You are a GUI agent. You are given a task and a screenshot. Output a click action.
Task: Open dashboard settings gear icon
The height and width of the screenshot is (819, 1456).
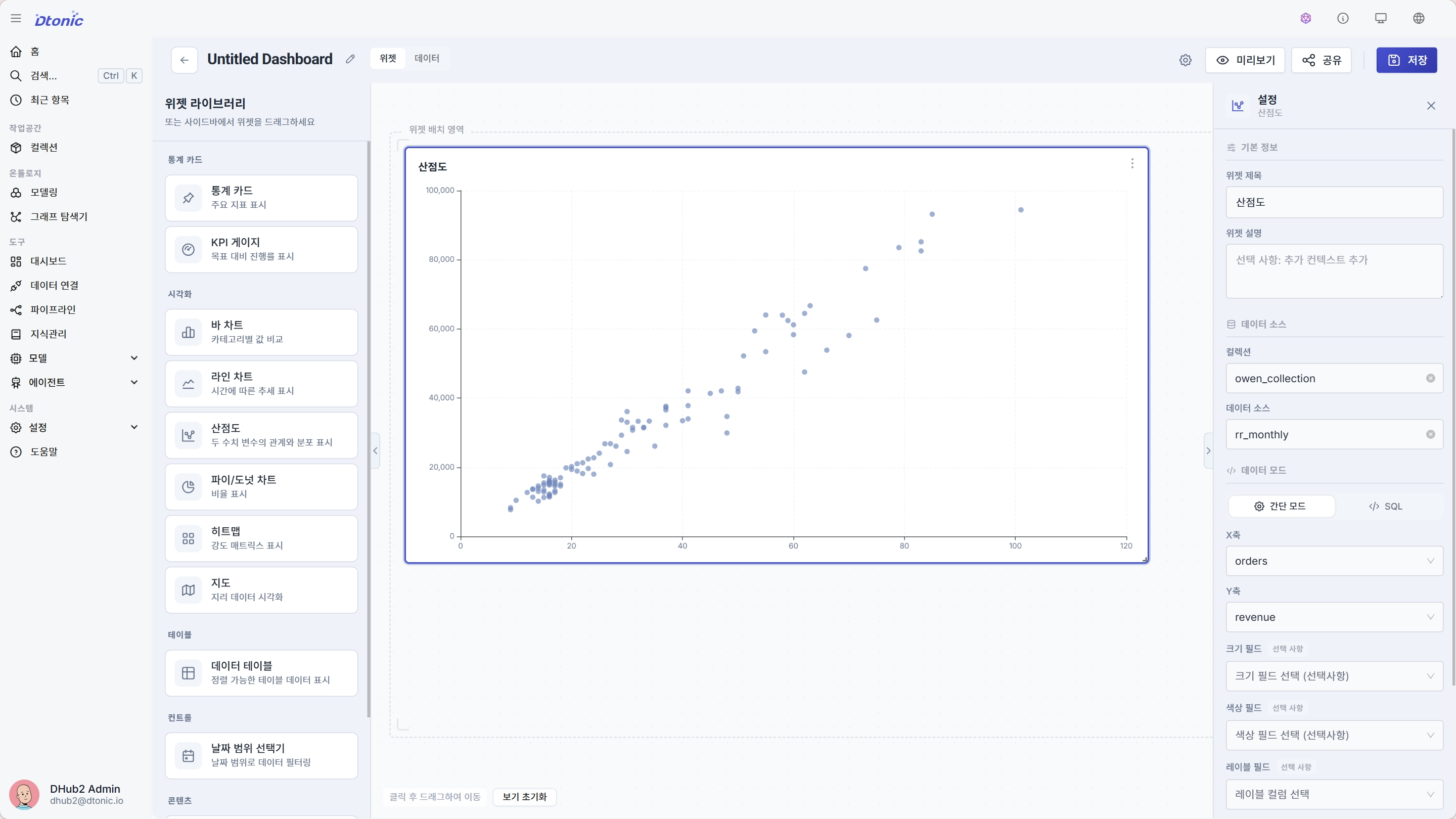point(1185,60)
